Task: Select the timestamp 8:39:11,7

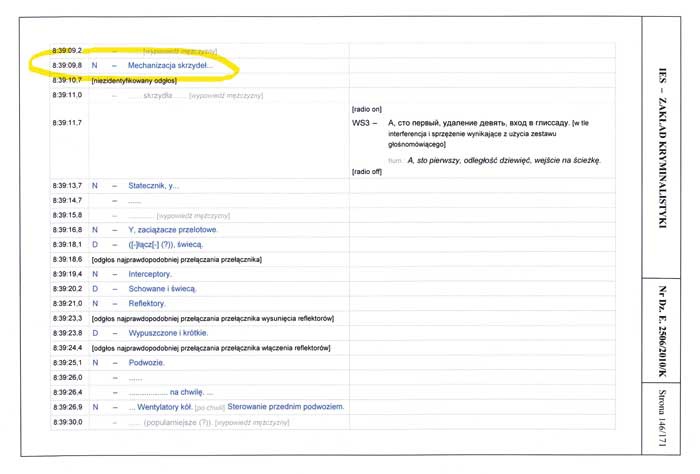Action: click(x=67, y=122)
